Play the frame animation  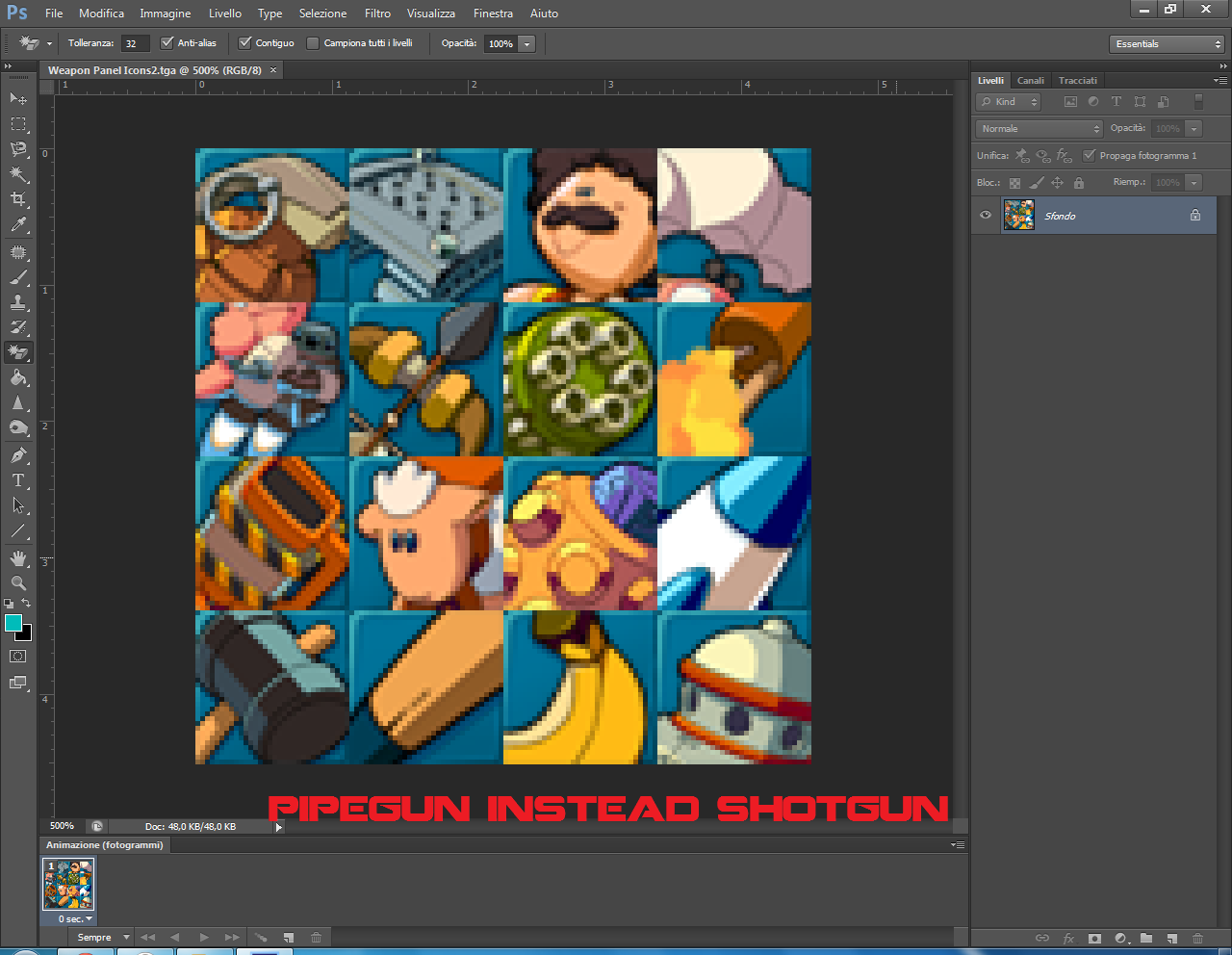click(x=204, y=938)
